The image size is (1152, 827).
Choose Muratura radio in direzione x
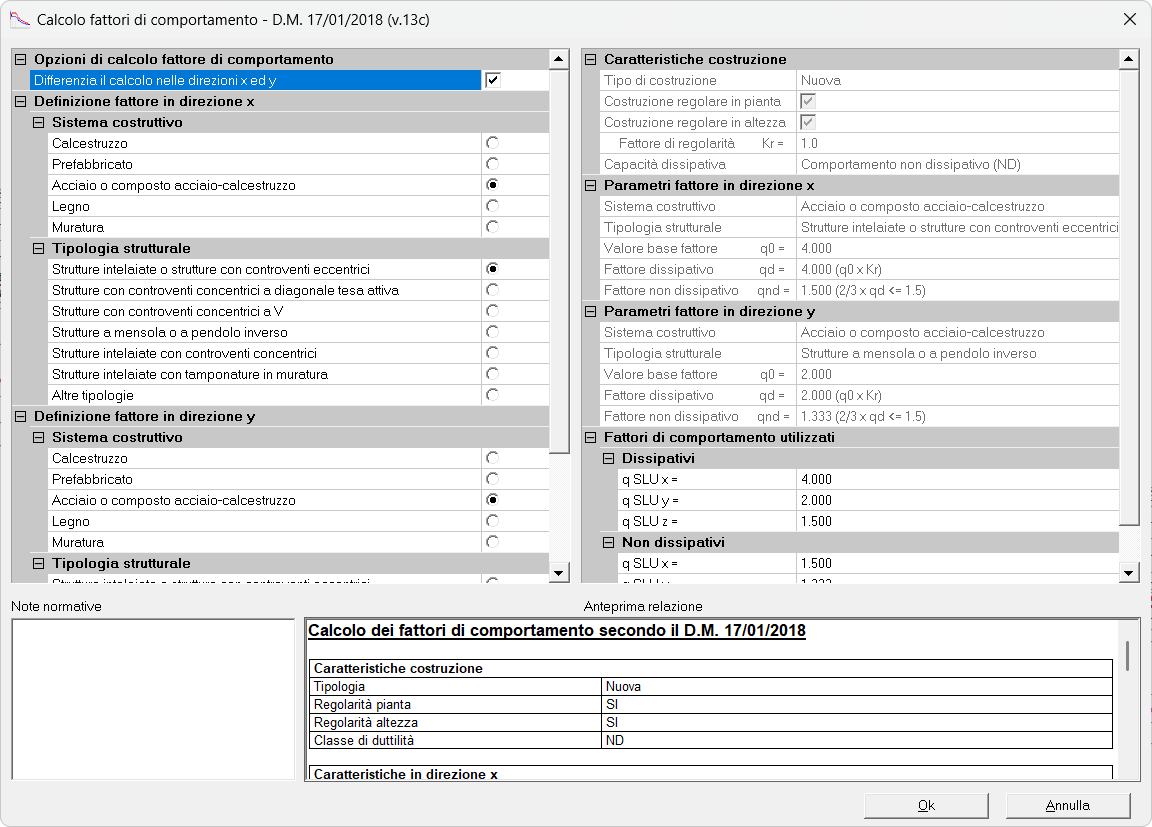pyautogui.click(x=492, y=227)
